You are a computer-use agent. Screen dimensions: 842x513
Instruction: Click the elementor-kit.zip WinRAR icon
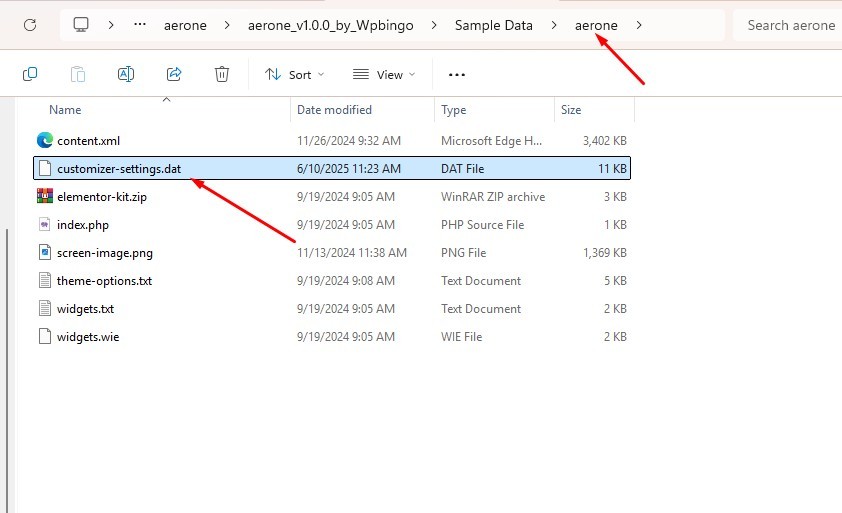(x=45, y=196)
